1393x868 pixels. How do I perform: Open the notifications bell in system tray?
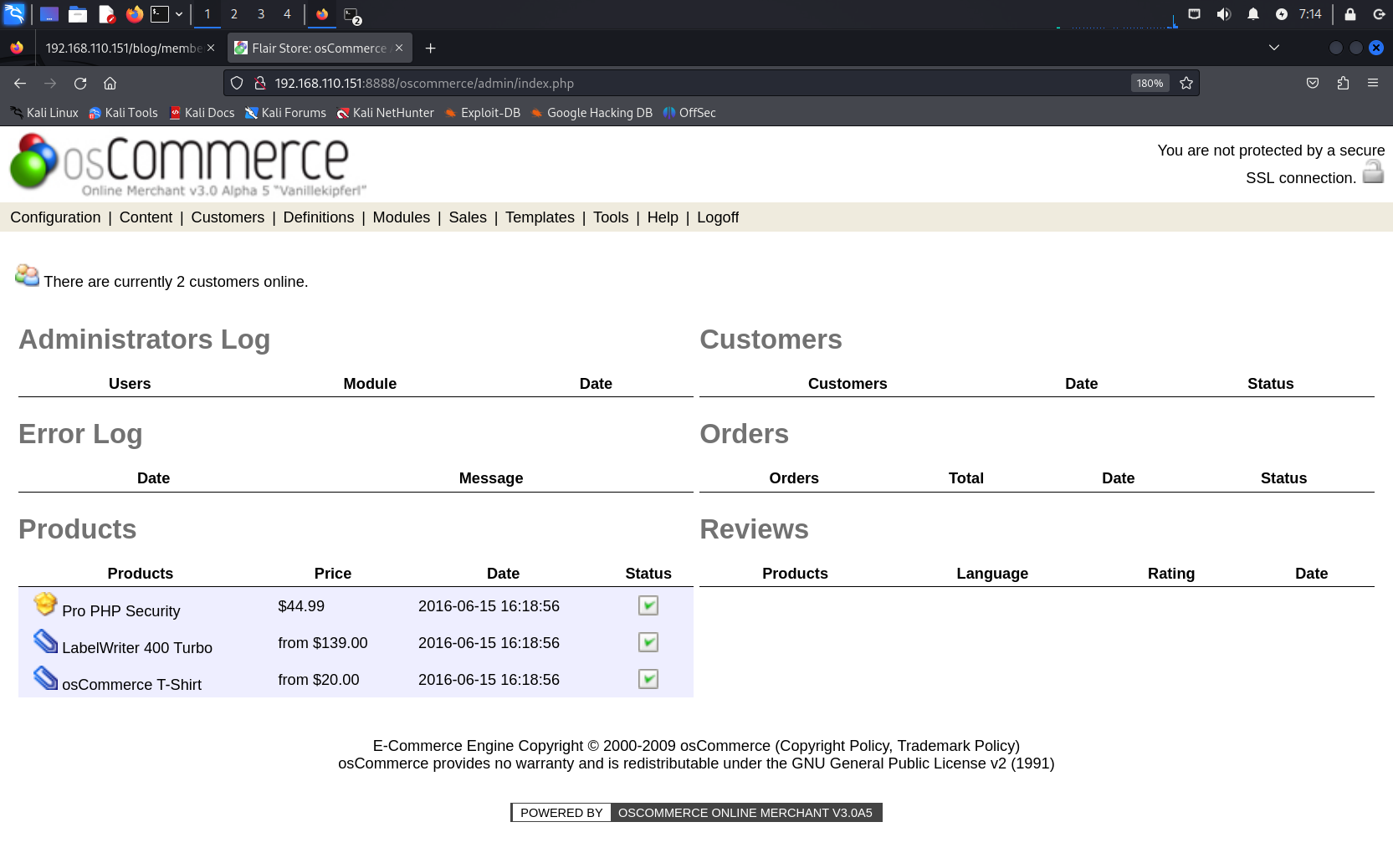coord(1253,14)
